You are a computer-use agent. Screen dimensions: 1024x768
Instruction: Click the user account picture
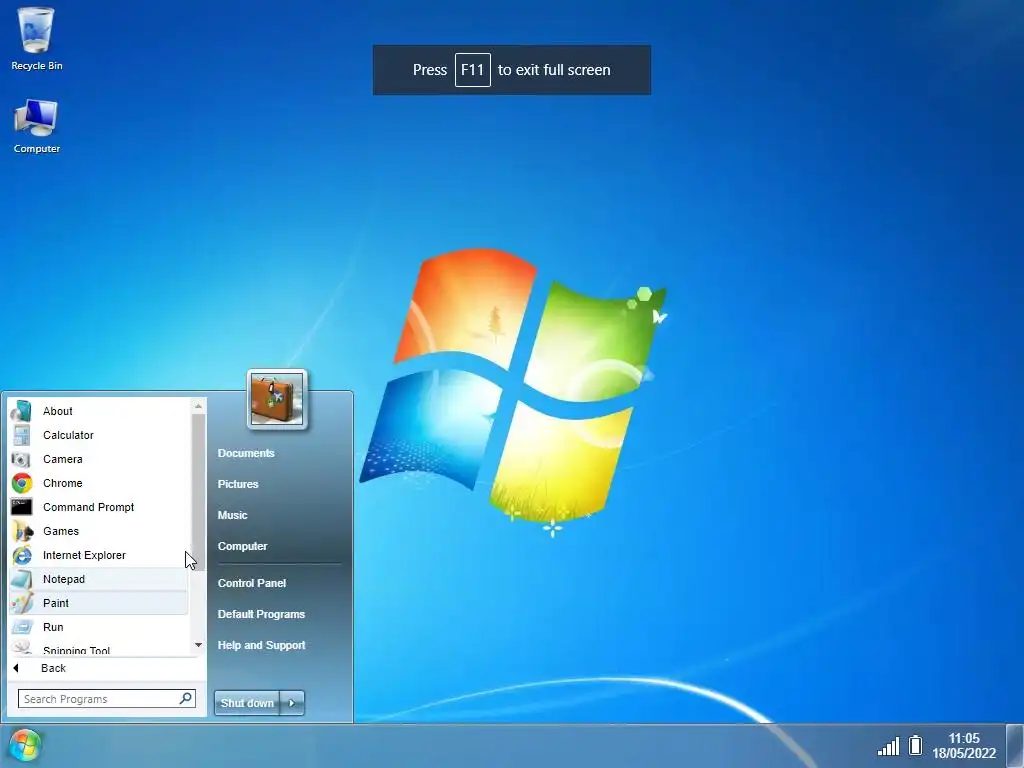(x=277, y=398)
